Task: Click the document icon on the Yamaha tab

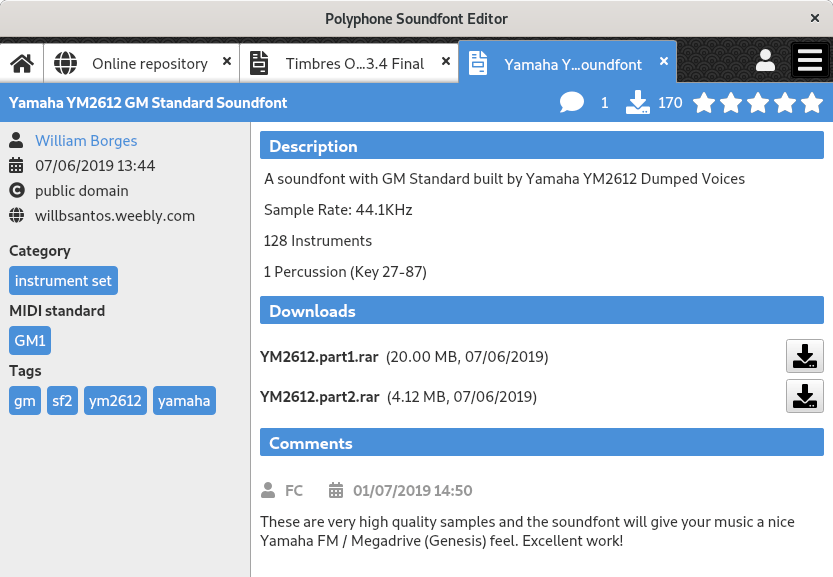Action: 478,60
